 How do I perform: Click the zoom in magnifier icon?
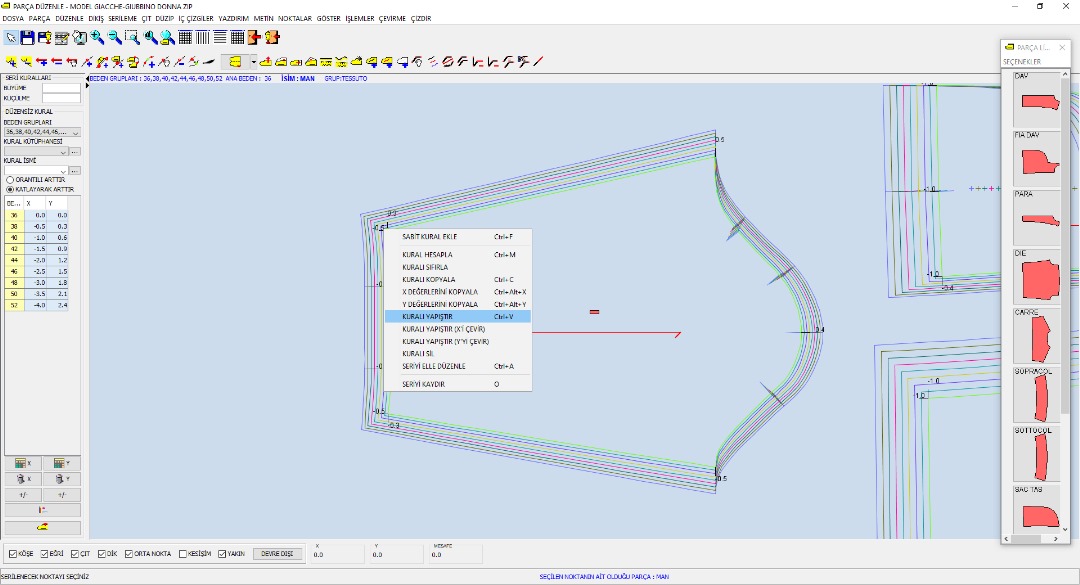97,37
